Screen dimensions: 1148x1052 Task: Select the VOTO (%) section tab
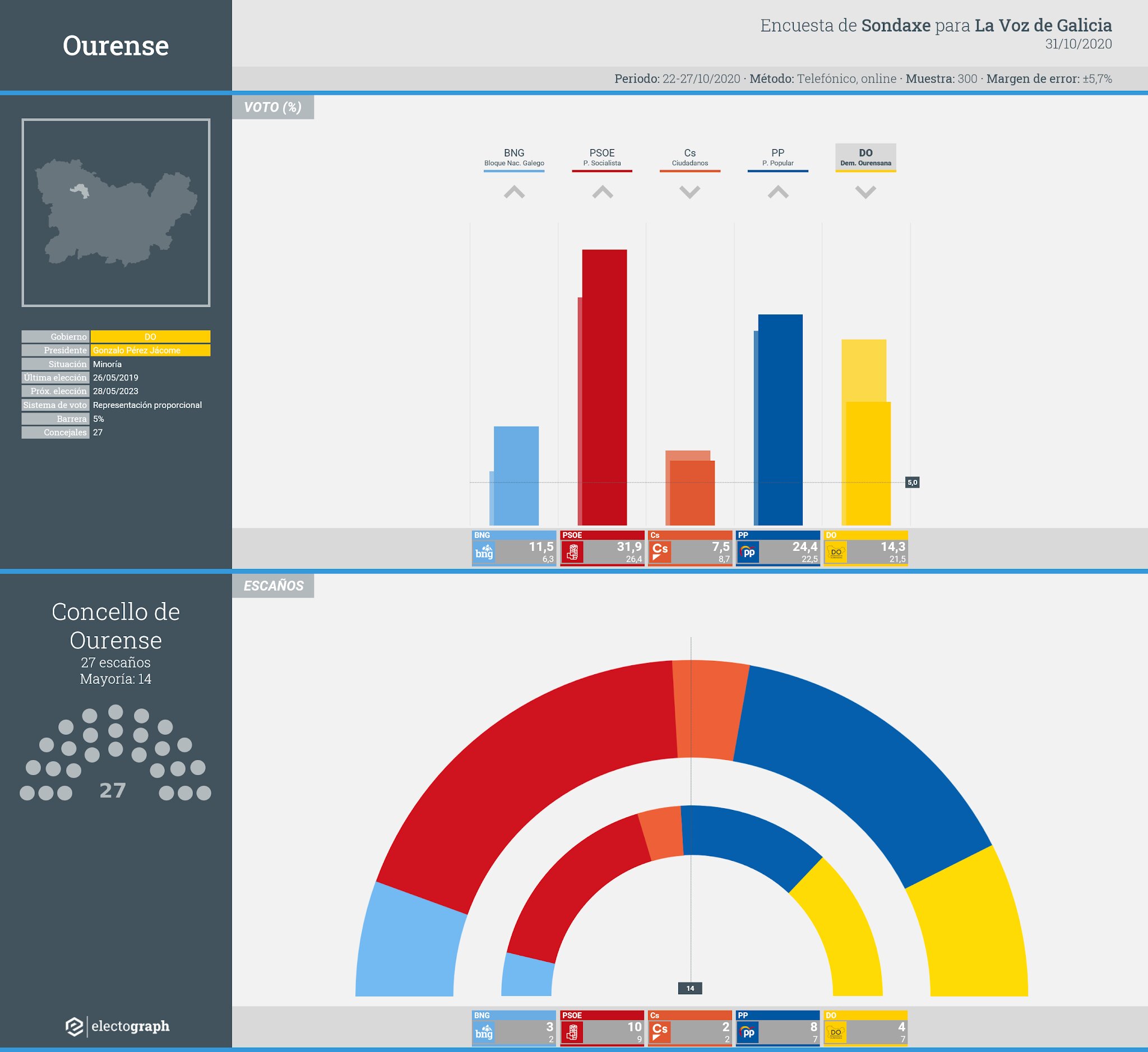point(273,107)
